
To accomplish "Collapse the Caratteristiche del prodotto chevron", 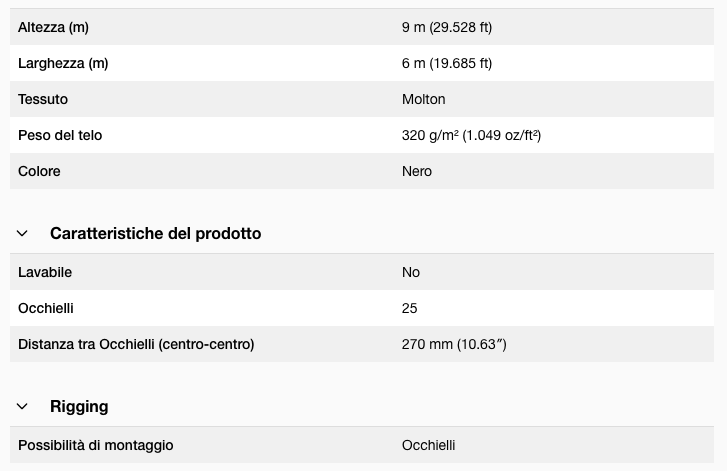I will [x=22, y=234].
